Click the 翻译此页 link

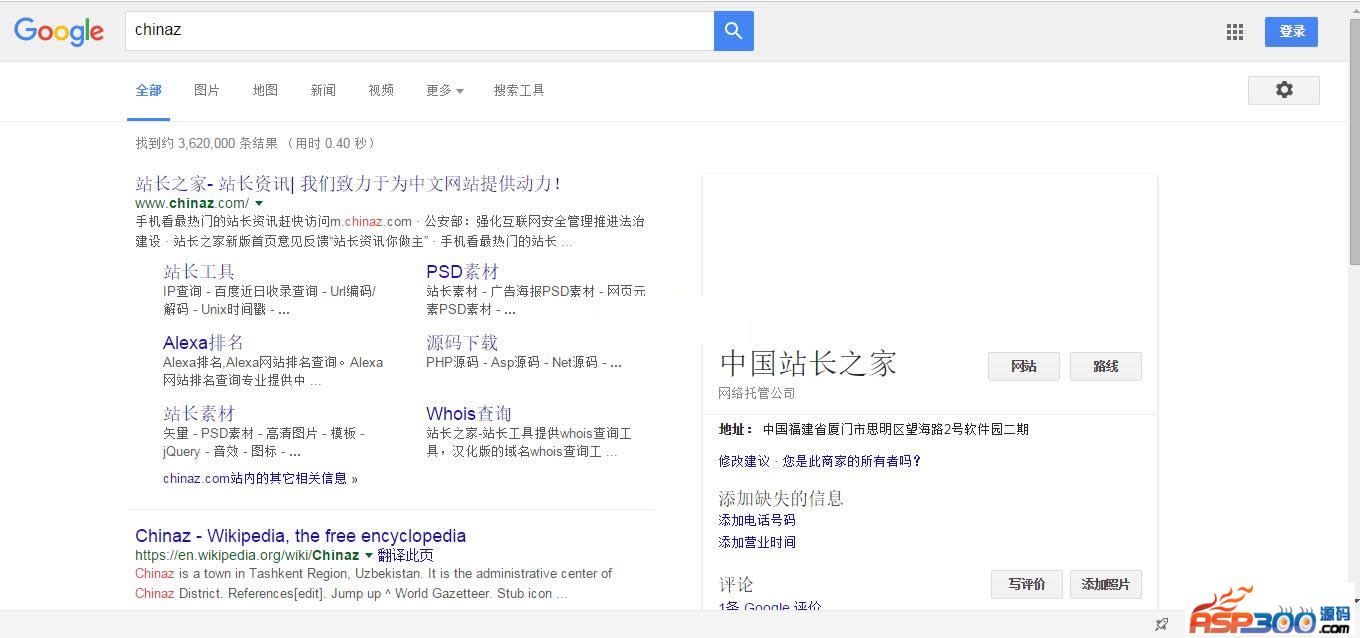coord(406,555)
